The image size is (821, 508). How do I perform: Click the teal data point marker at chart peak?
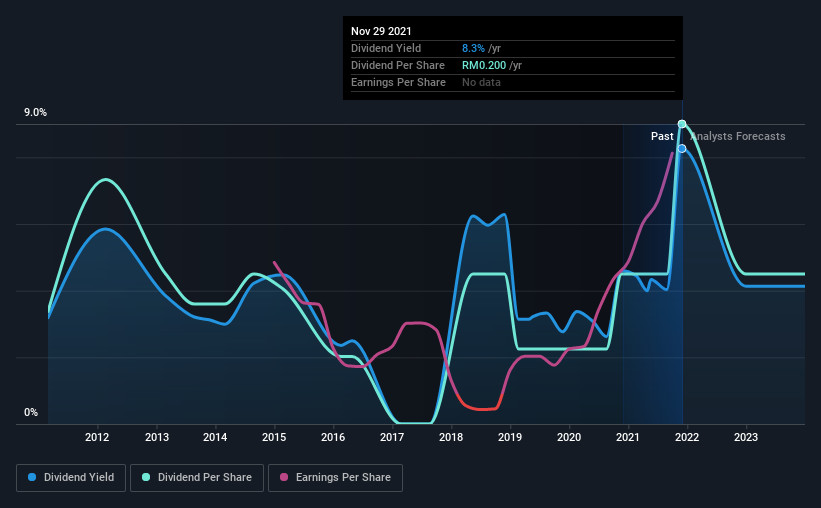coord(682,124)
